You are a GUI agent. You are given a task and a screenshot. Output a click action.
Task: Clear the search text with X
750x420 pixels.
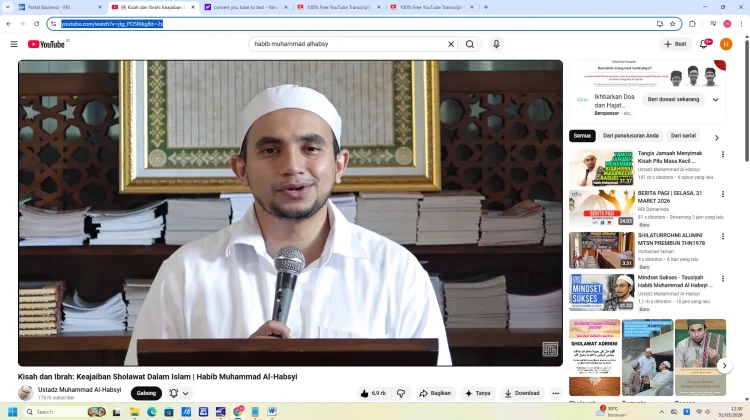tap(451, 44)
